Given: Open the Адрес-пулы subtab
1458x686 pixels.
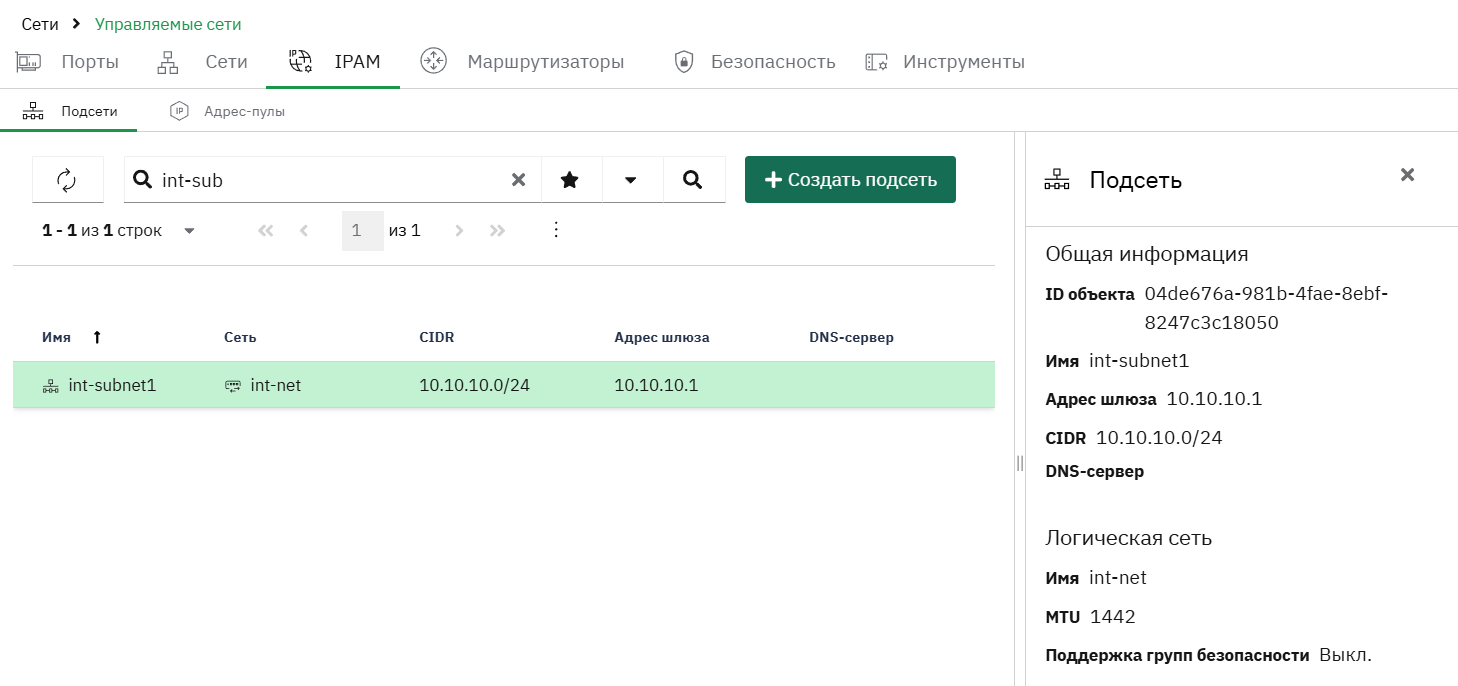Looking at the screenshot, I should [x=227, y=111].
